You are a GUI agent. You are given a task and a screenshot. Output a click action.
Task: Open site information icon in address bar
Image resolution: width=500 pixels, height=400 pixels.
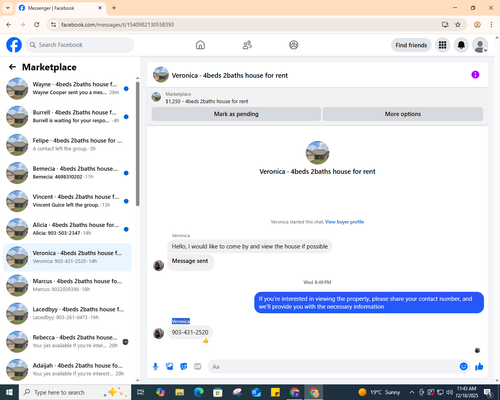(x=53, y=25)
